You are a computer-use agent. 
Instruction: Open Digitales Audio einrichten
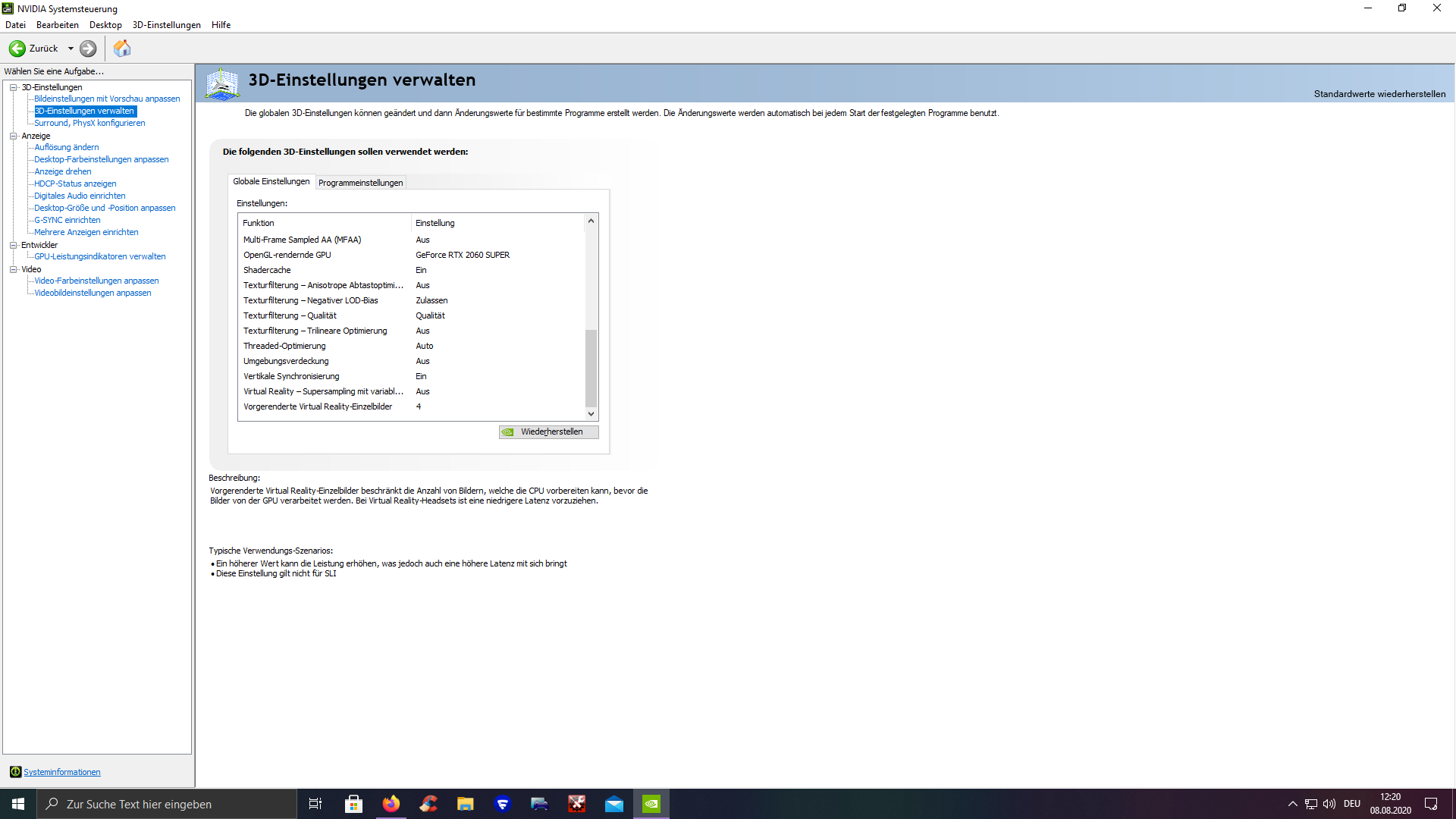click(80, 196)
